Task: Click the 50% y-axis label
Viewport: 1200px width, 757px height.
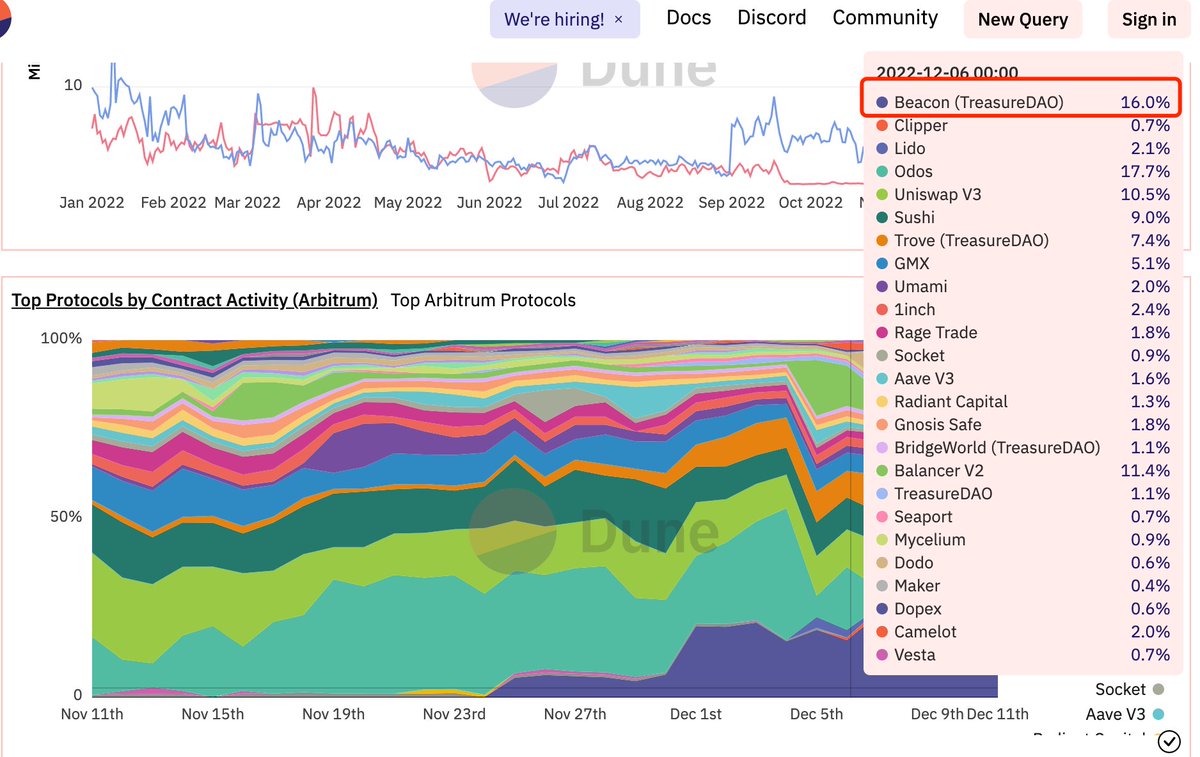Action: (66, 517)
